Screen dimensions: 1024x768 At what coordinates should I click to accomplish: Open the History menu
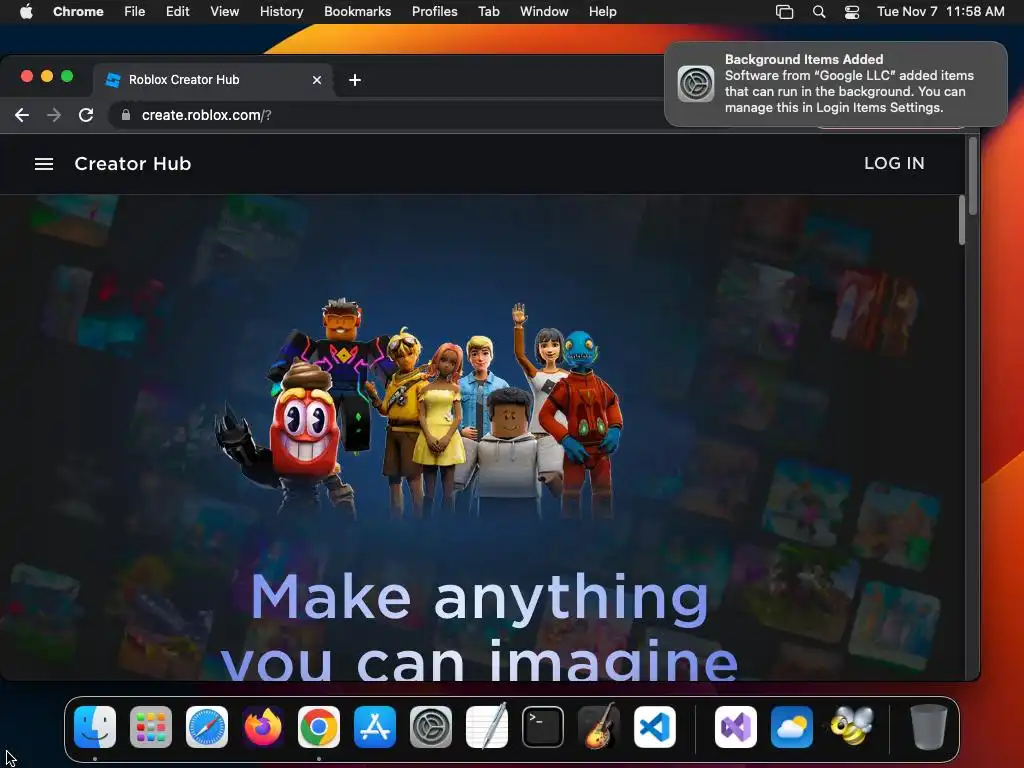point(281,11)
